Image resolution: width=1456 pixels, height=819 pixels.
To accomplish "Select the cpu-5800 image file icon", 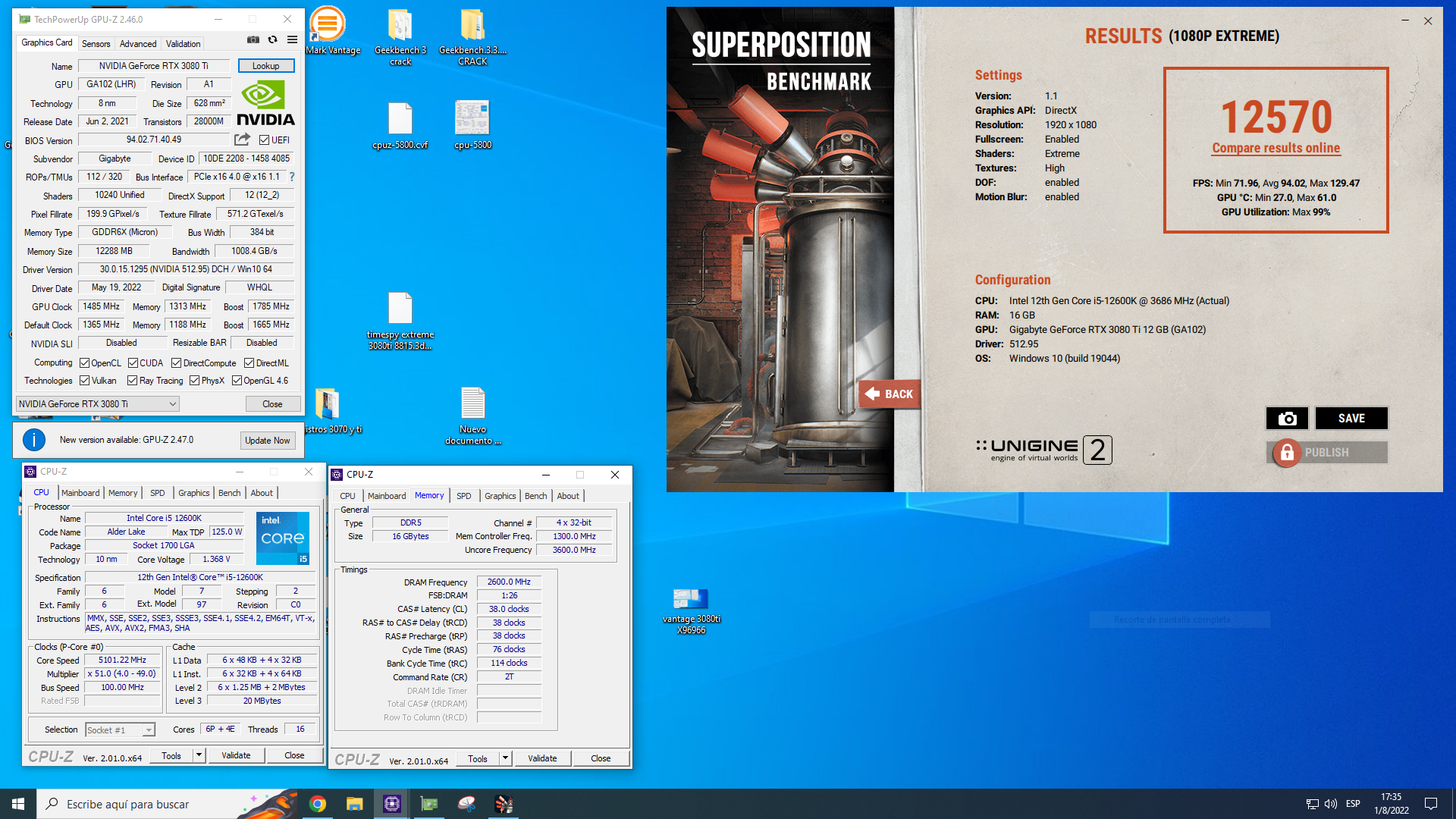I will click(472, 119).
